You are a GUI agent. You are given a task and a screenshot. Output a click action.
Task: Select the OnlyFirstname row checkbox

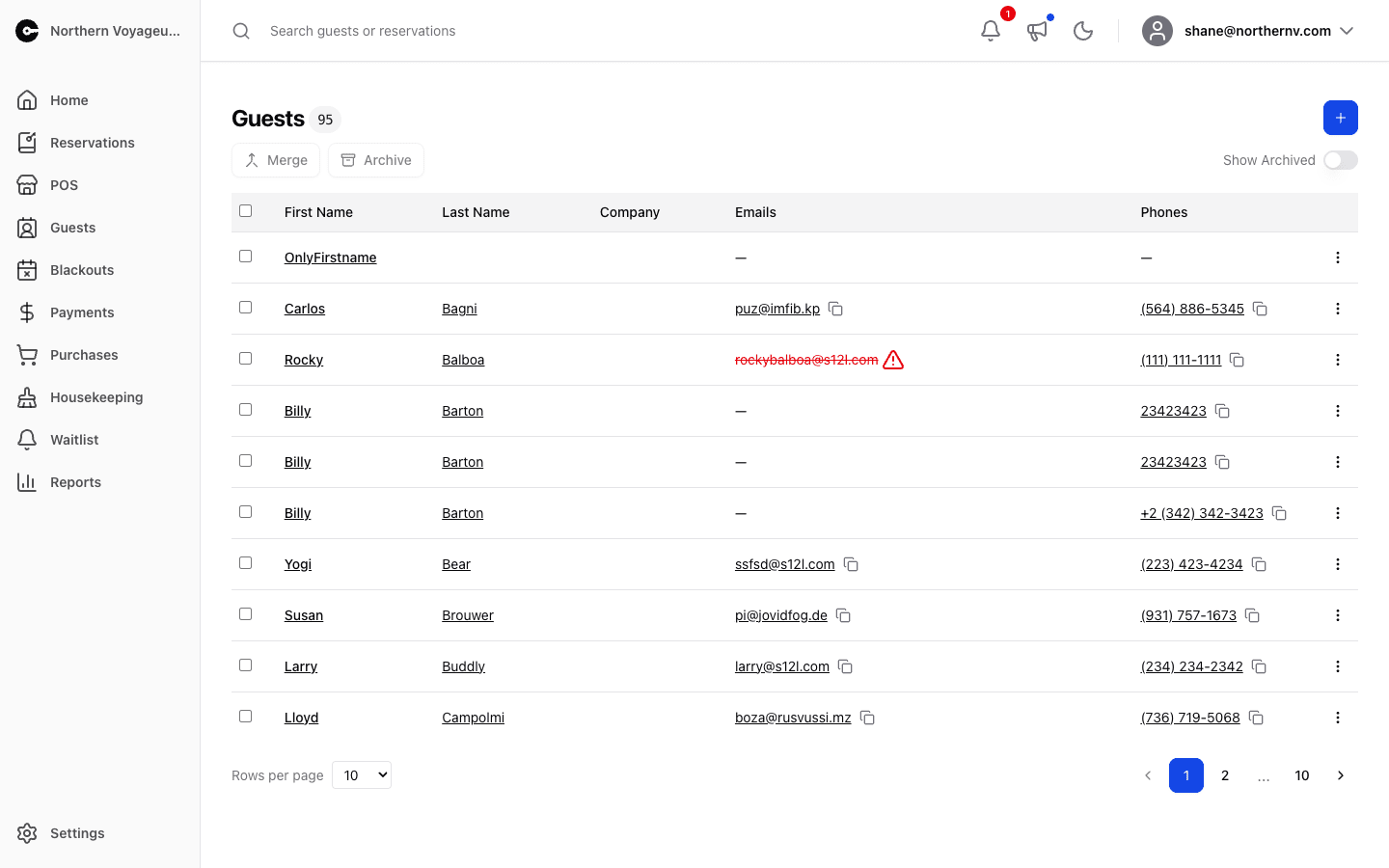click(245, 256)
